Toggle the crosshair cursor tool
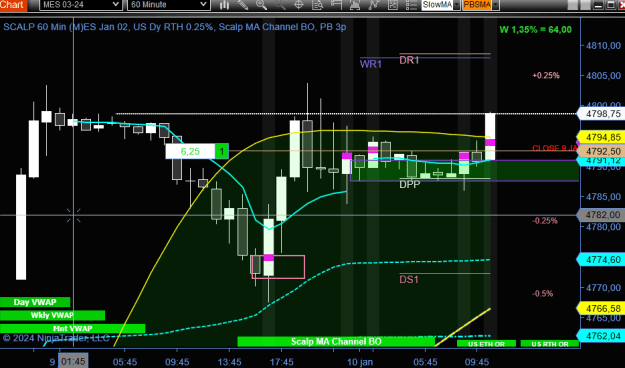Viewport: 625px width, 368px height. 299,5
